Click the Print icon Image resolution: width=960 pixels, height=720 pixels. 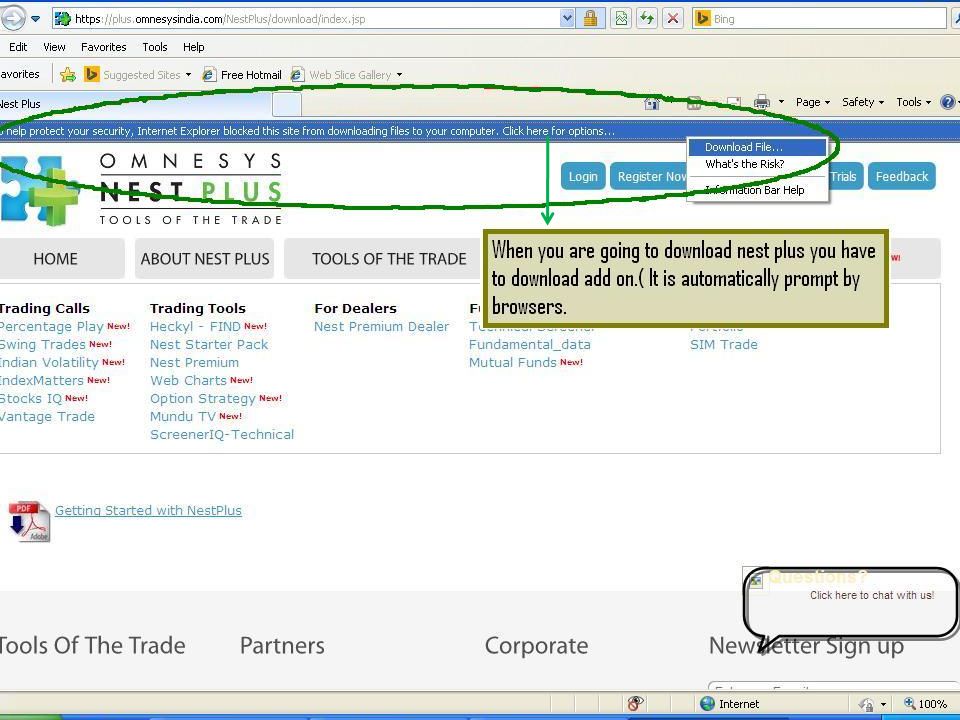tap(762, 102)
